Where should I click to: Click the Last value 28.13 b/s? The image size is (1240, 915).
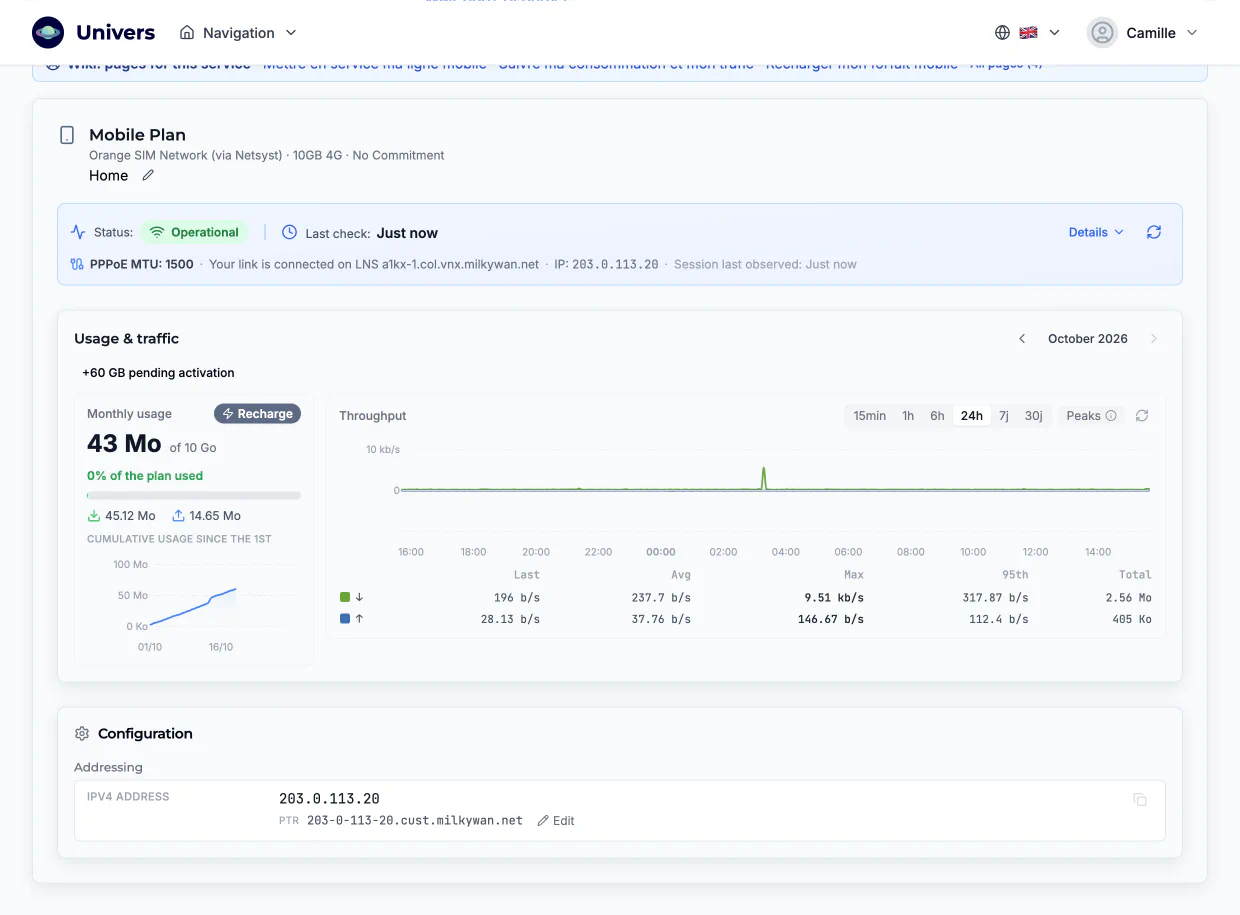pos(510,620)
